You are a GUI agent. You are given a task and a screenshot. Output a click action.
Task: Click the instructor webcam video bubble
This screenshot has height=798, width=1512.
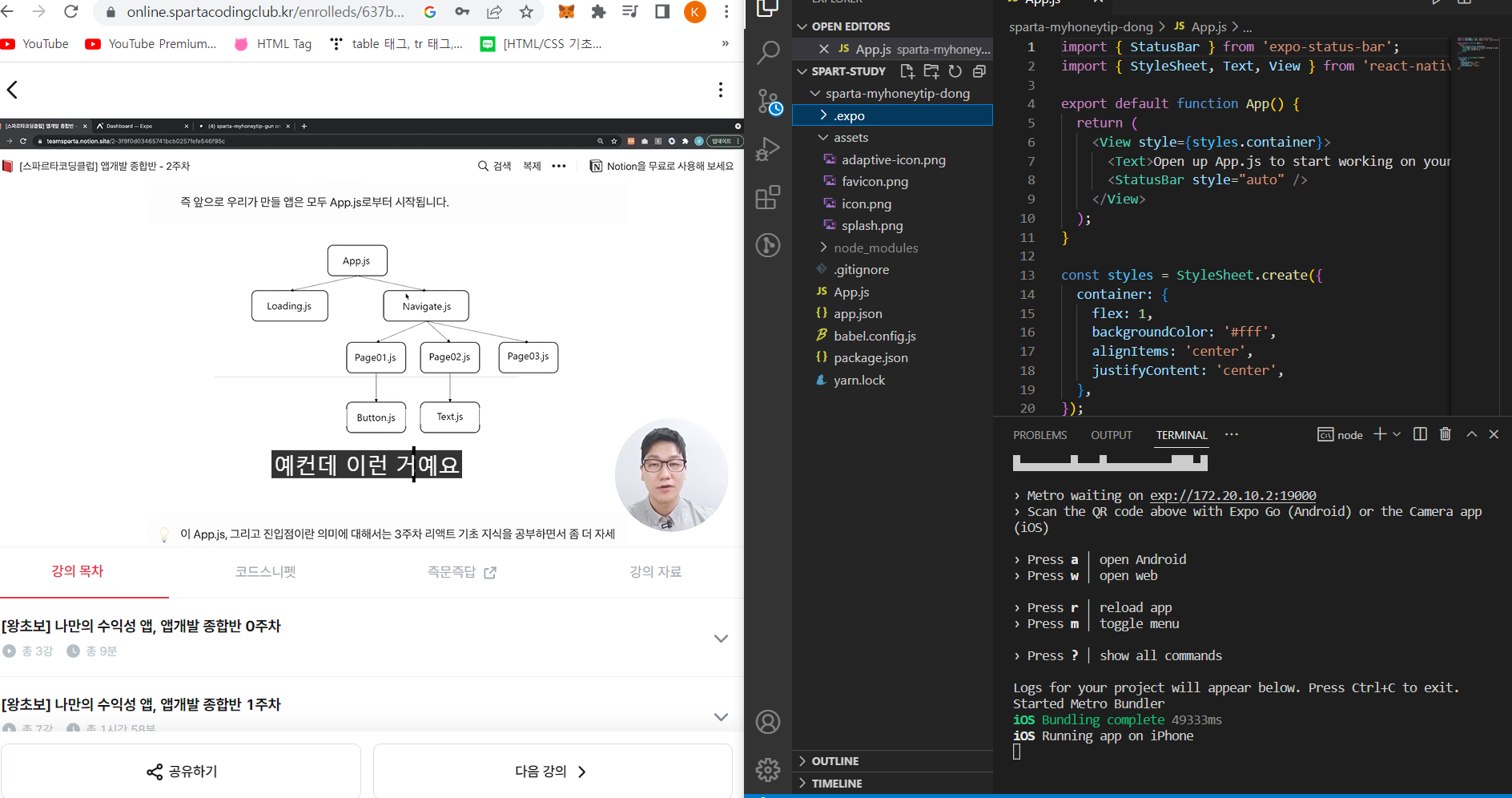tap(671, 474)
